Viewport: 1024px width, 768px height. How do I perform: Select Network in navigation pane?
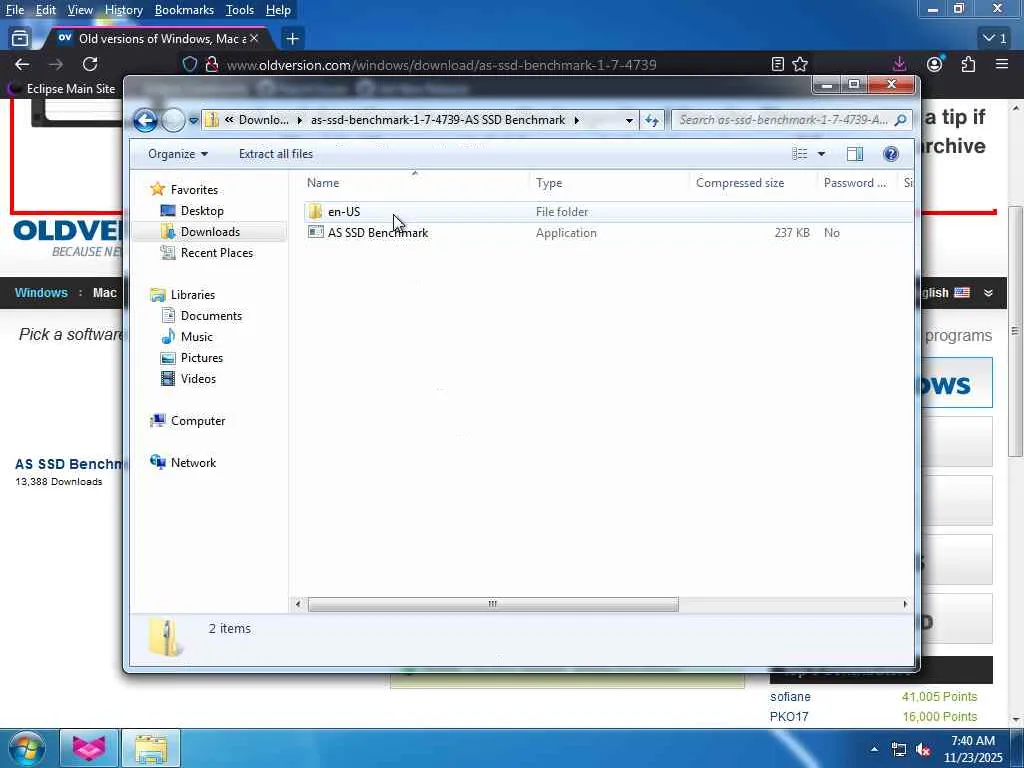pyautogui.click(x=193, y=463)
